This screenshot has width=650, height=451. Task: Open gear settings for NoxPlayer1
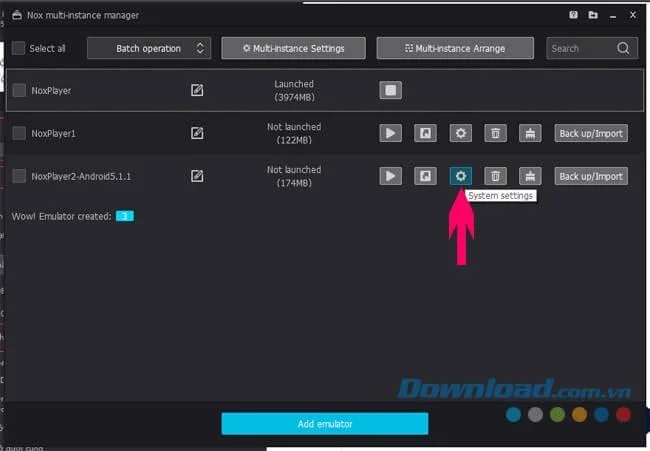pos(460,133)
